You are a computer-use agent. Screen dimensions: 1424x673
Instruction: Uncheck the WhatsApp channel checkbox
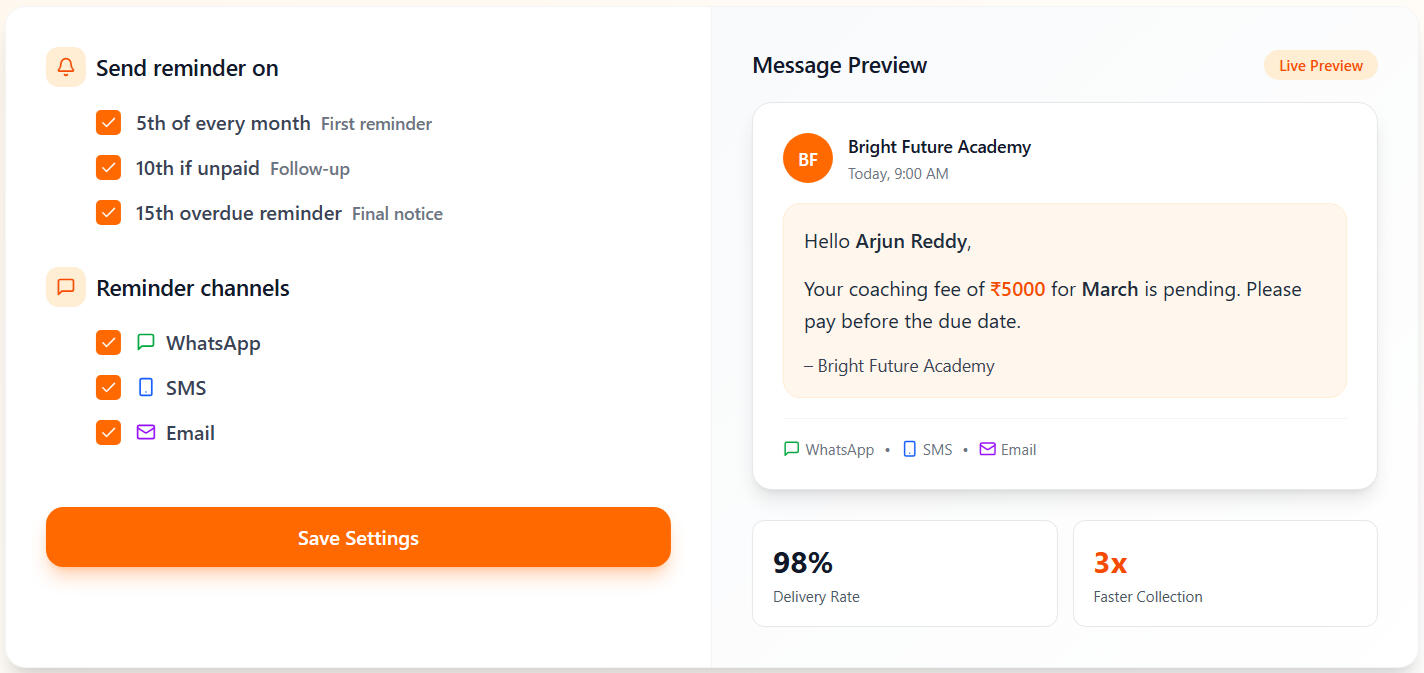108,342
